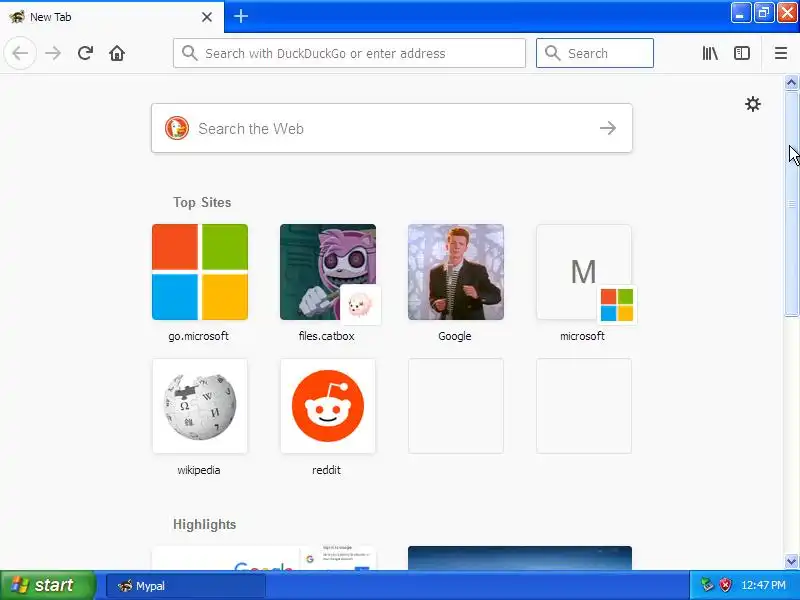
Task: Open the Google top site tile
Action: point(456,272)
